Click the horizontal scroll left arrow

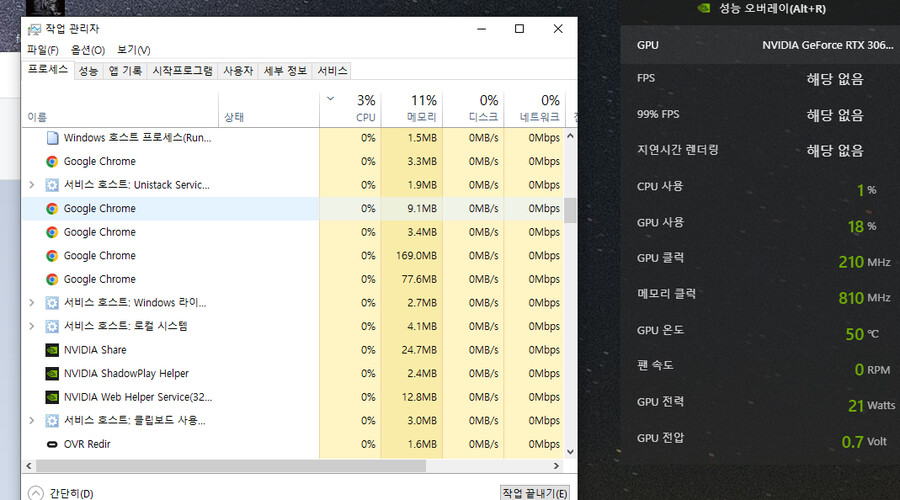[29, 466]
